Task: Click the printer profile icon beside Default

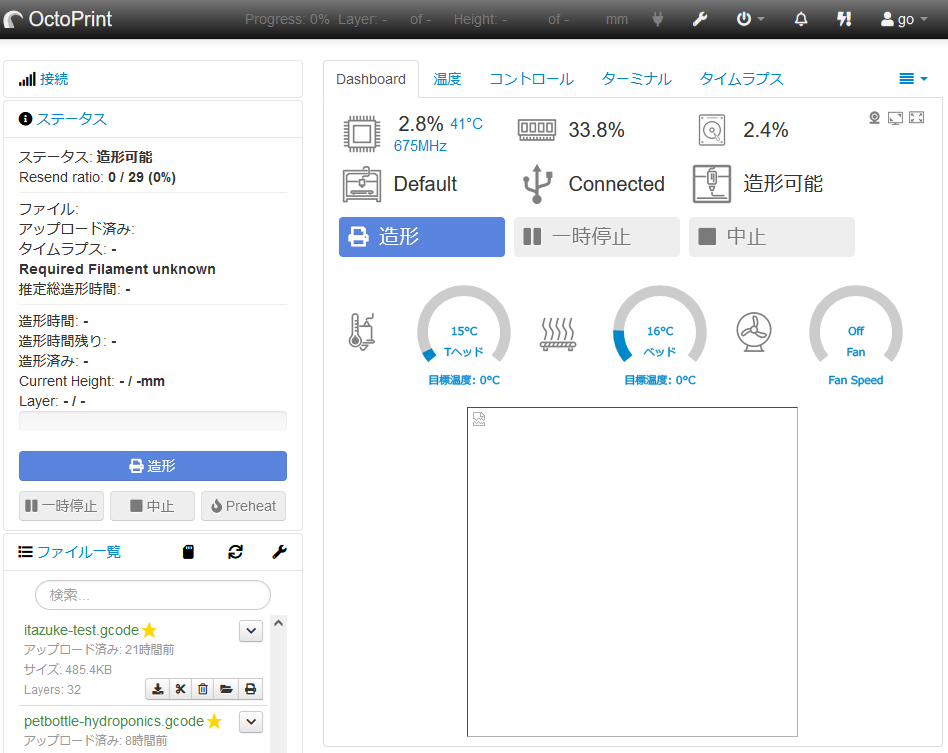Action: 362,184
